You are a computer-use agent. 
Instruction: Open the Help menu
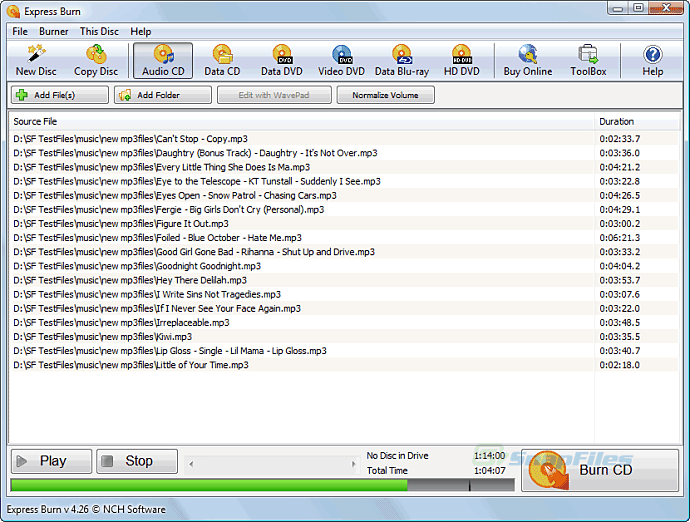pyautogui.click(x=141, y=32)
